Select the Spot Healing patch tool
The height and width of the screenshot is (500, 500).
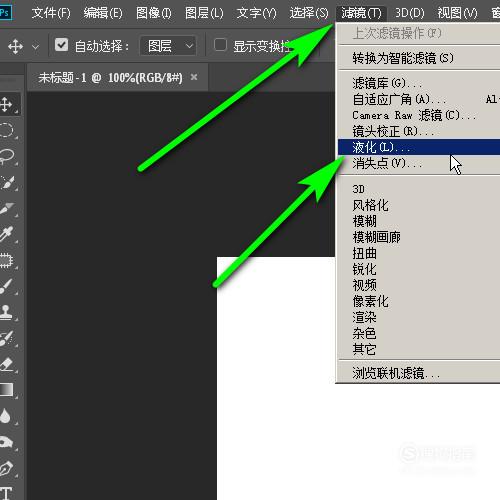coord(7,260)
